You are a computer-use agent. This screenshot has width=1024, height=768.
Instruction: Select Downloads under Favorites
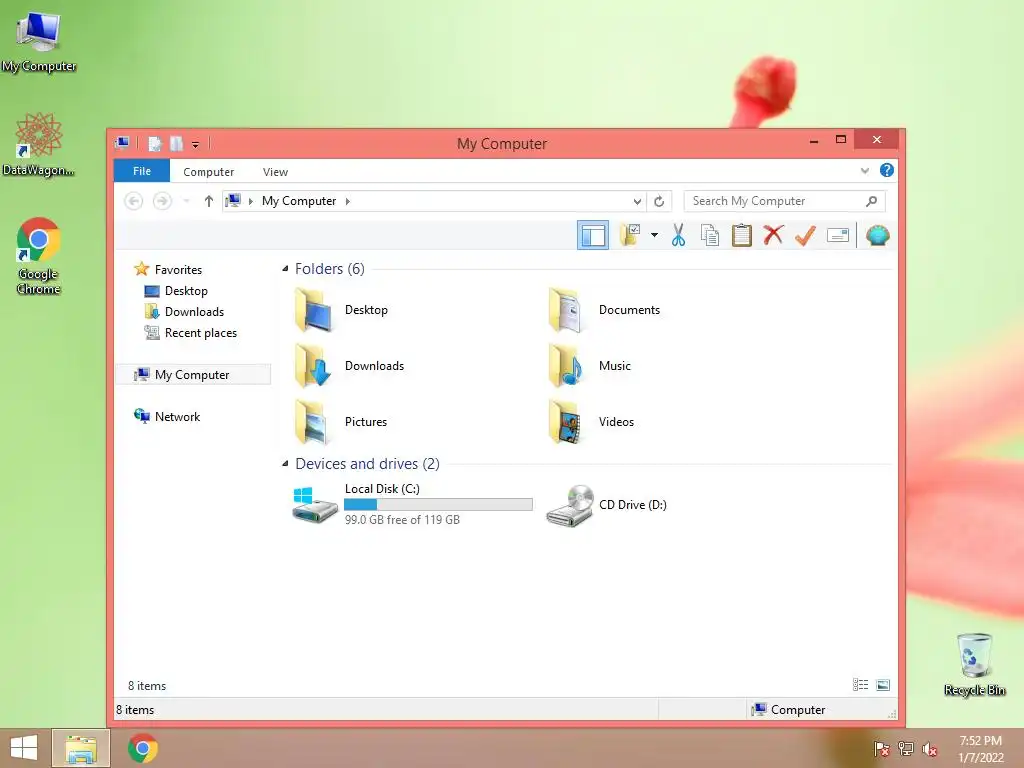184,312
